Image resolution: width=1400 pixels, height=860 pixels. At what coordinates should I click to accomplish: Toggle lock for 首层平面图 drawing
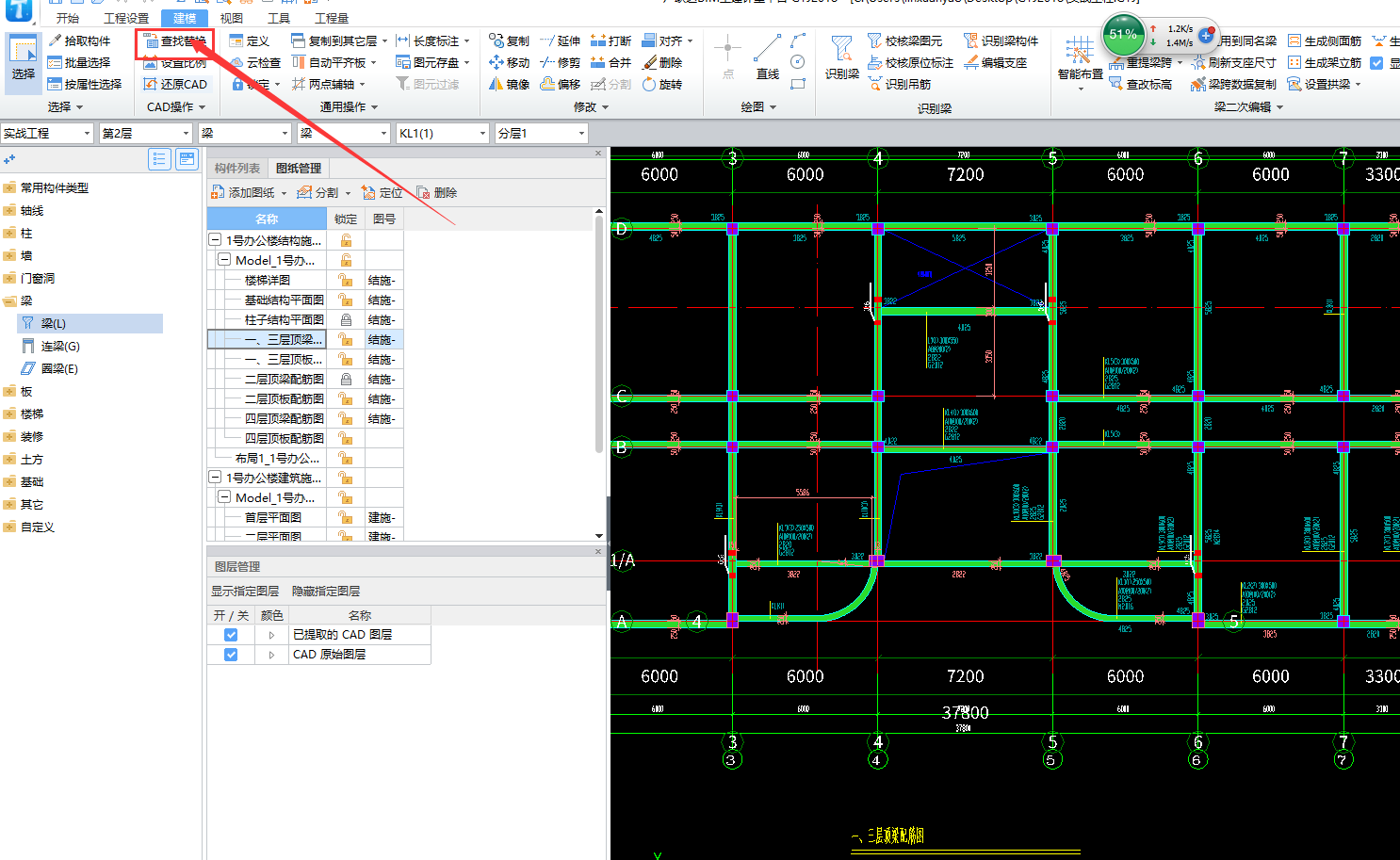[346, 517]
